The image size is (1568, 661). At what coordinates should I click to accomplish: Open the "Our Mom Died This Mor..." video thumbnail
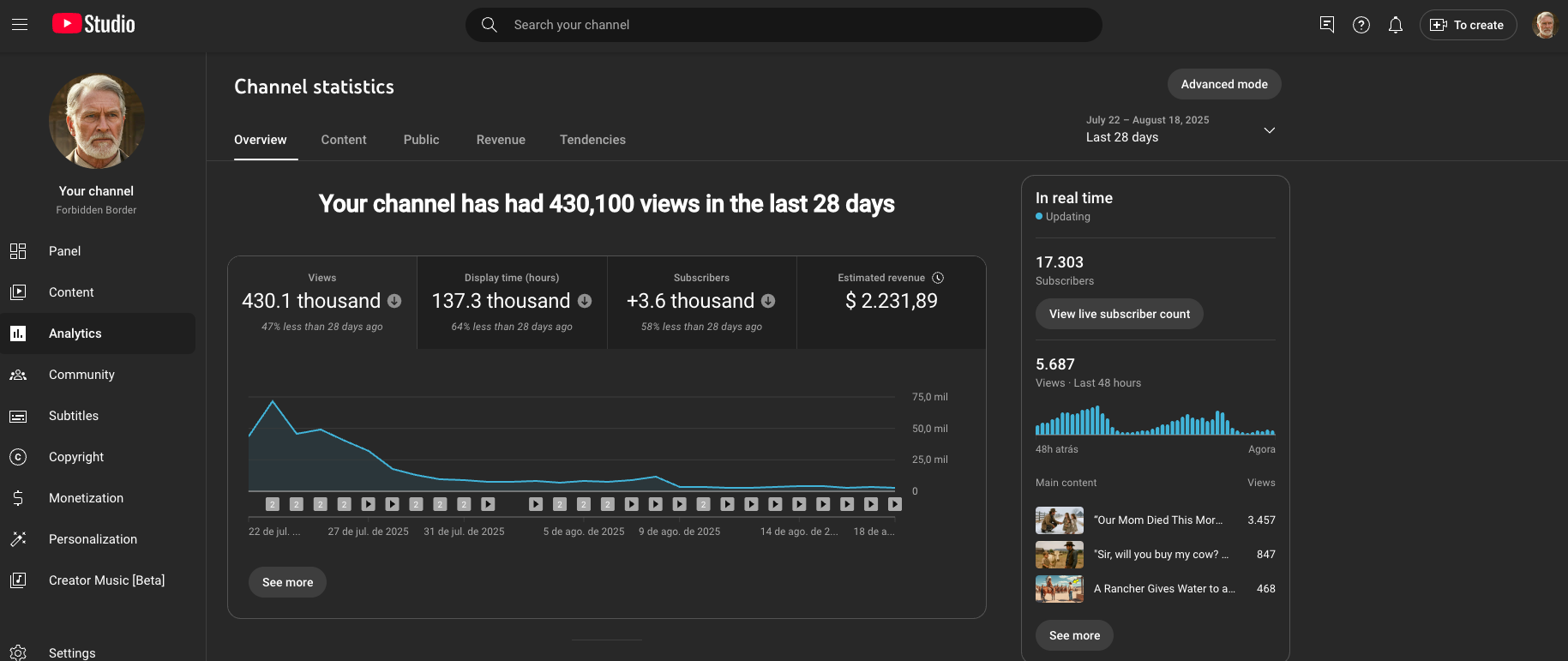(1059, 520)
